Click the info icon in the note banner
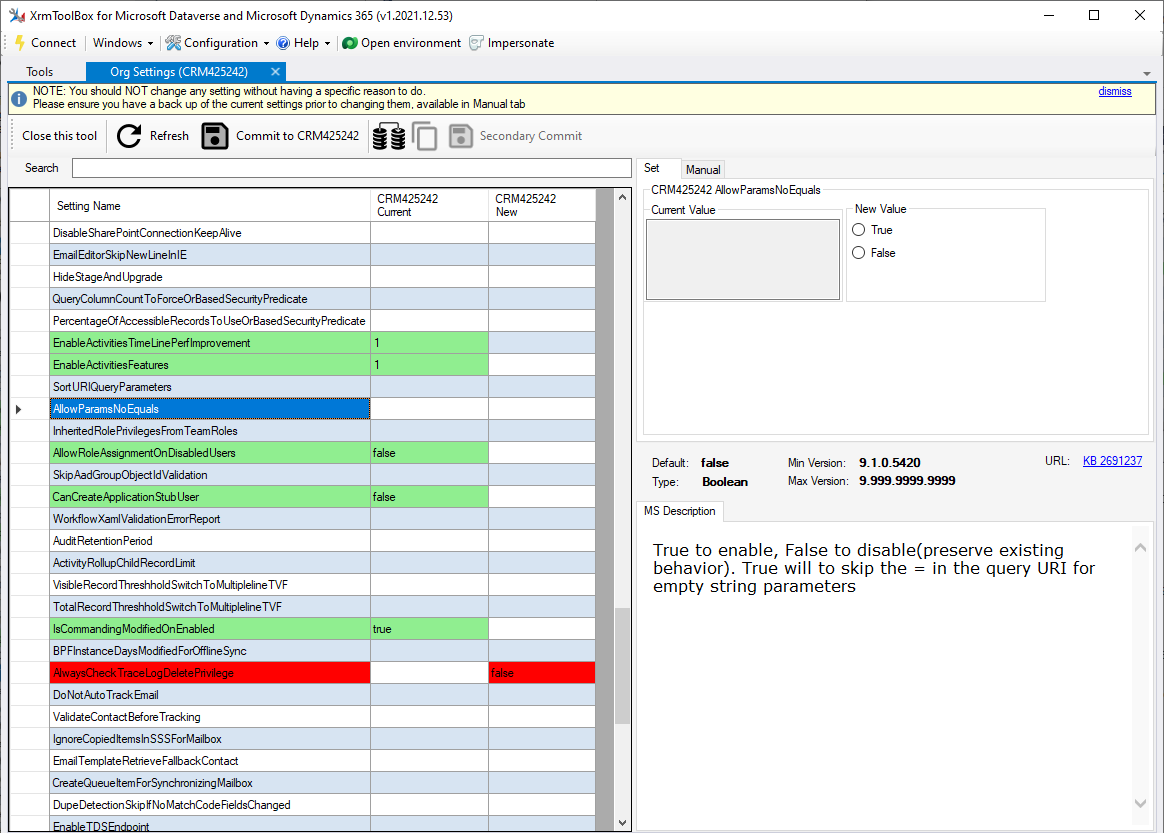 [19, 98]
